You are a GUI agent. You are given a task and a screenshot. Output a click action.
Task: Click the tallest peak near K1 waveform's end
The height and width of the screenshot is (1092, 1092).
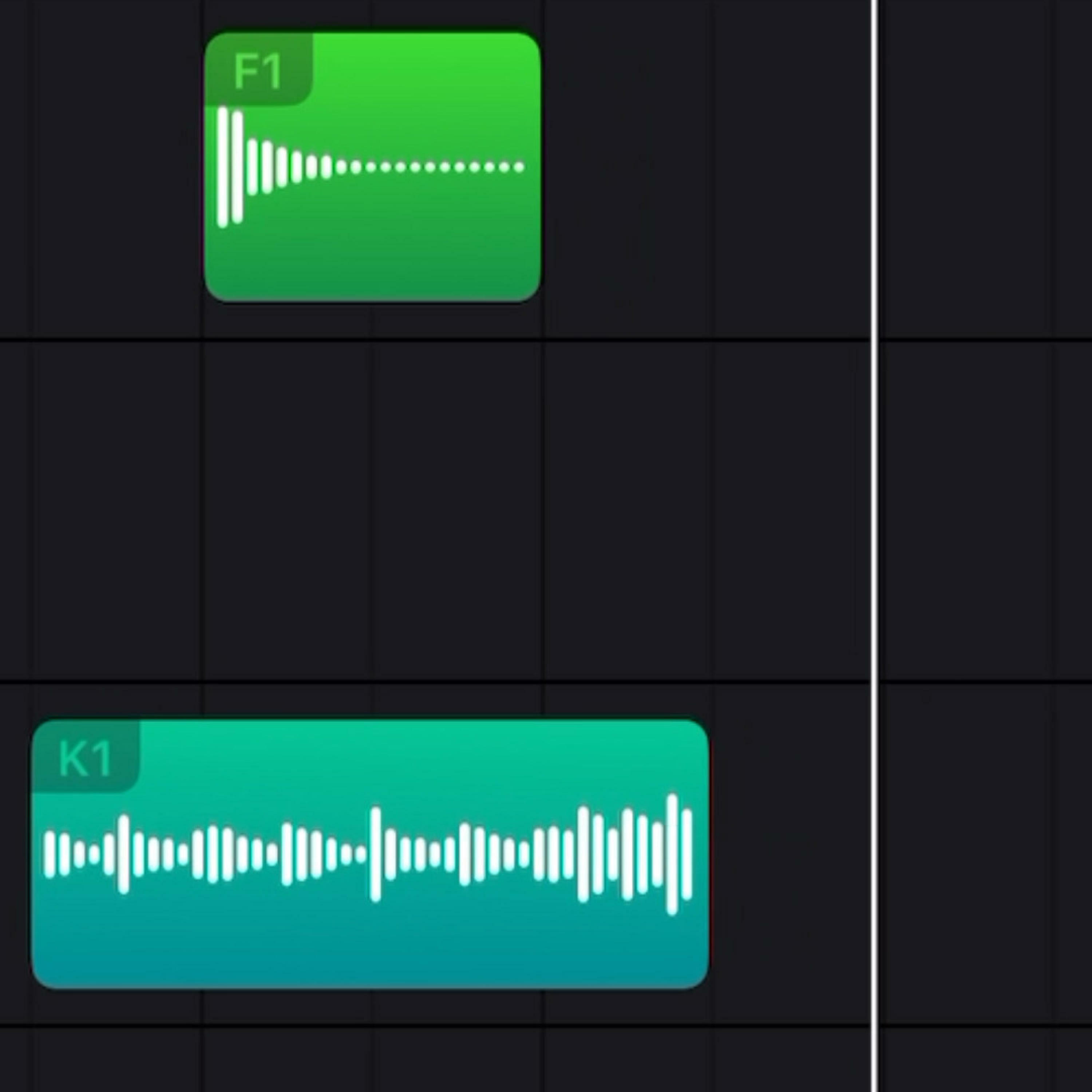point(672,854)
